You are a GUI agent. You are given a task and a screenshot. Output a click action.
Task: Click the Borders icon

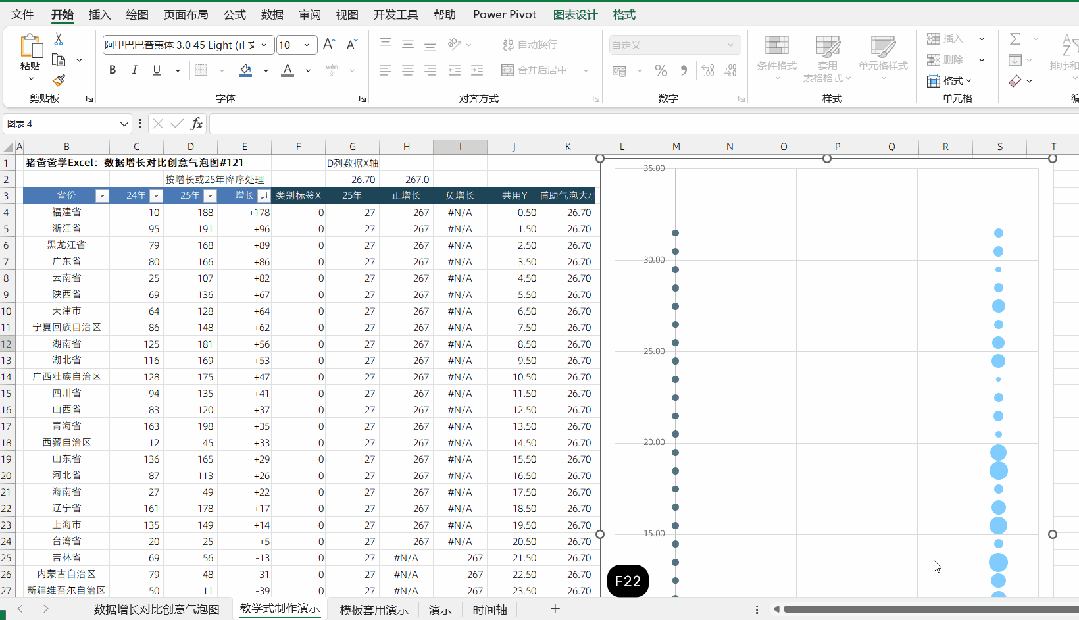(x=201, y=70)
